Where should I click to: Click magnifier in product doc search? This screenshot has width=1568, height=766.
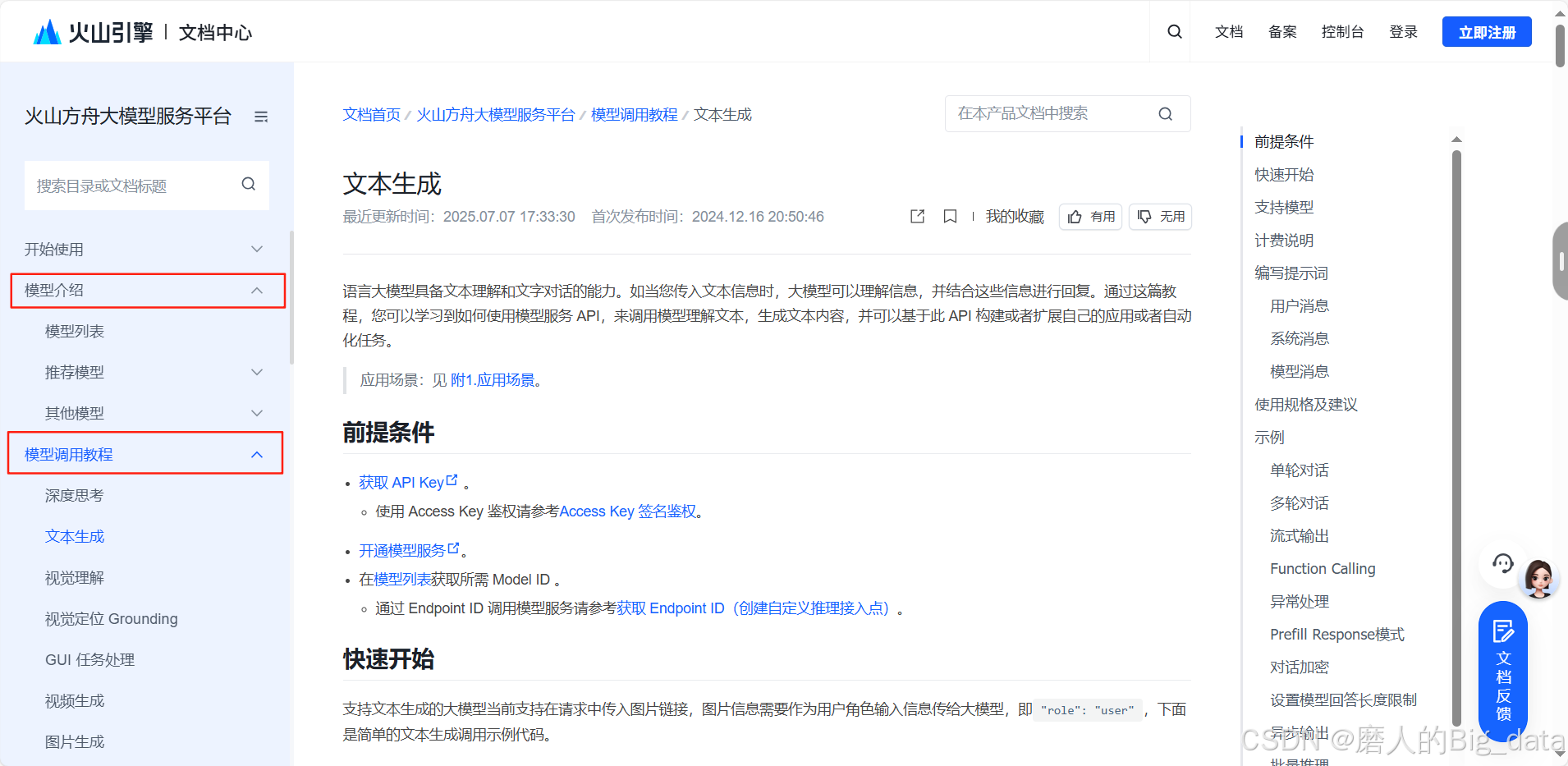pyautogui.click(x=1166, y=114)
